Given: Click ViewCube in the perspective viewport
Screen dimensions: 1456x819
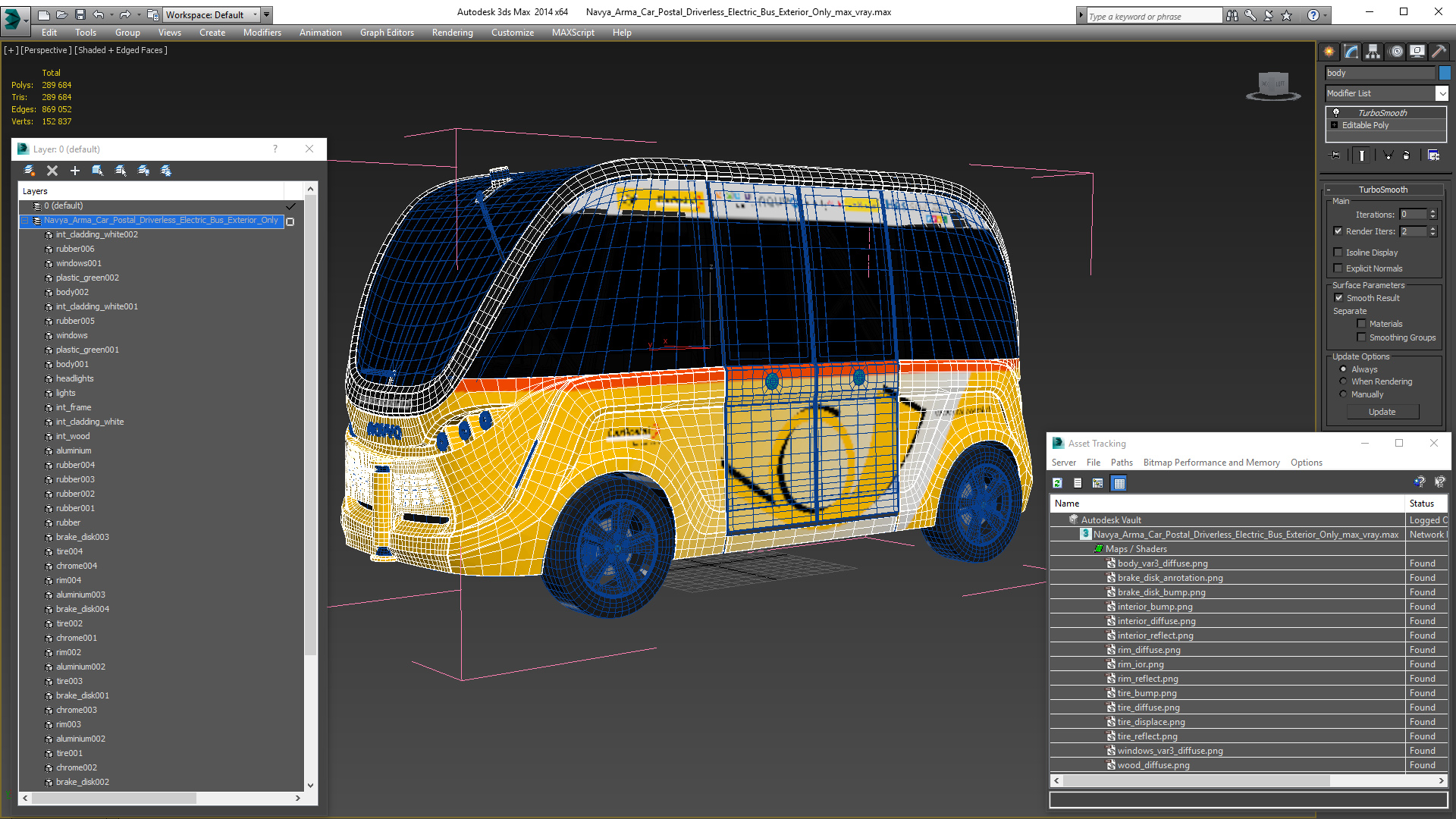Looking at the screenshot, I should pos(1273,85).
